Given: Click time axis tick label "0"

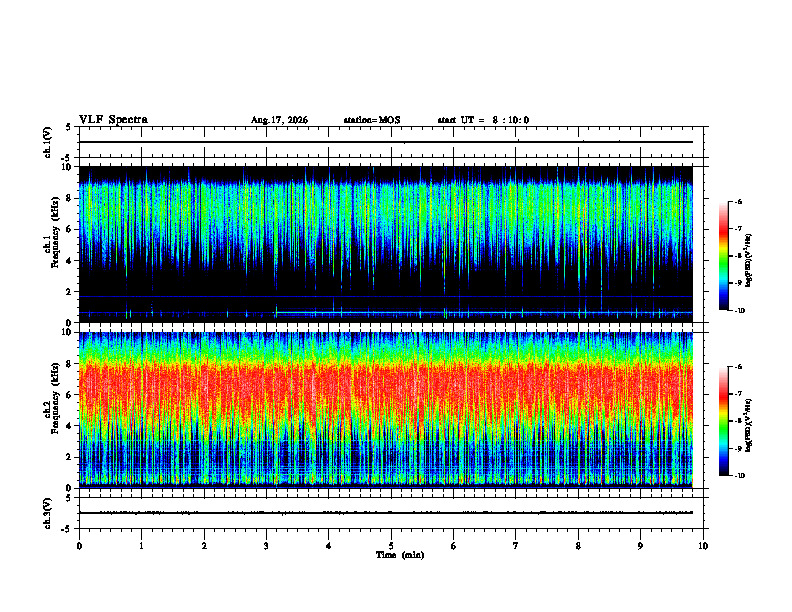Looking at the screenshot, I should pos(79,546).
